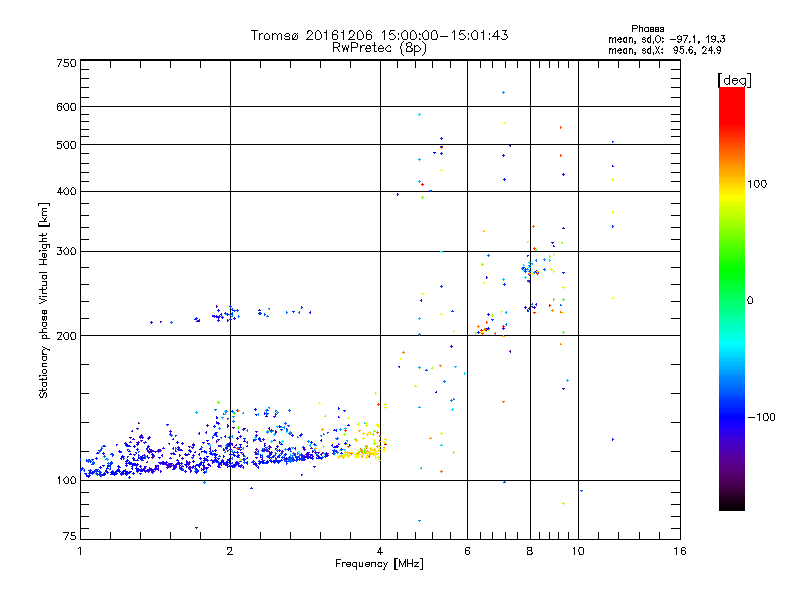Click the 'Stationary phase Virtual Height [km]' axis label
The image size is (800, 600).
[44, 301]
